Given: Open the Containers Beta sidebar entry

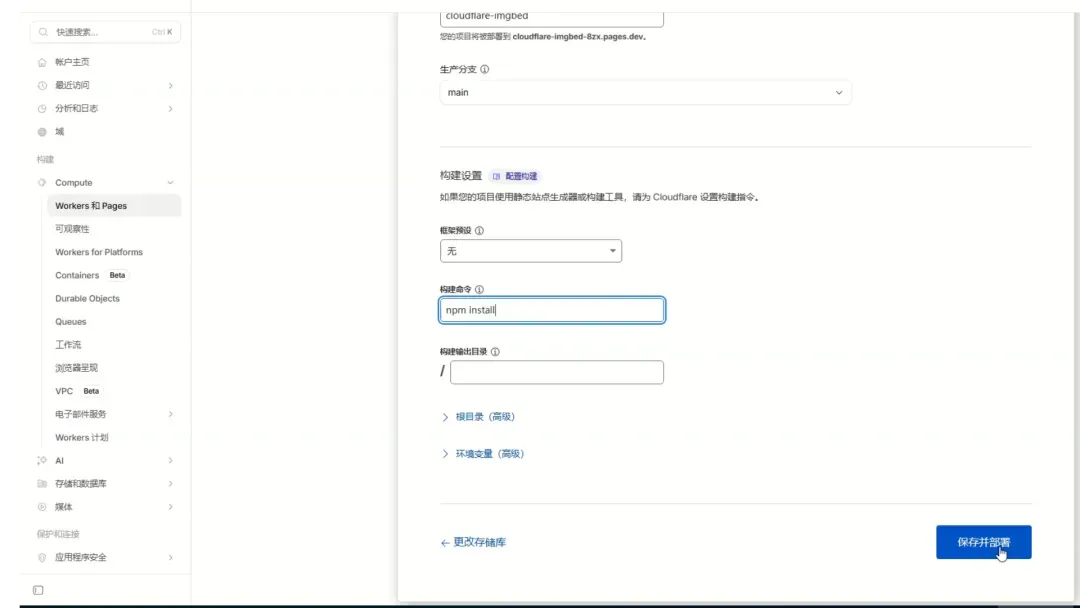Looking at the screenshot, I should tap(77, 275).
